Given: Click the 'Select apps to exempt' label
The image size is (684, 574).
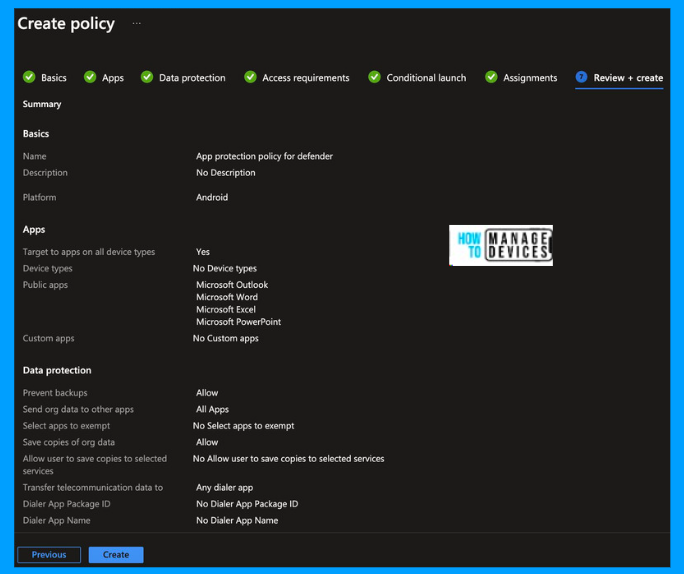Looking at the screenshot, I should coord(66,426).
